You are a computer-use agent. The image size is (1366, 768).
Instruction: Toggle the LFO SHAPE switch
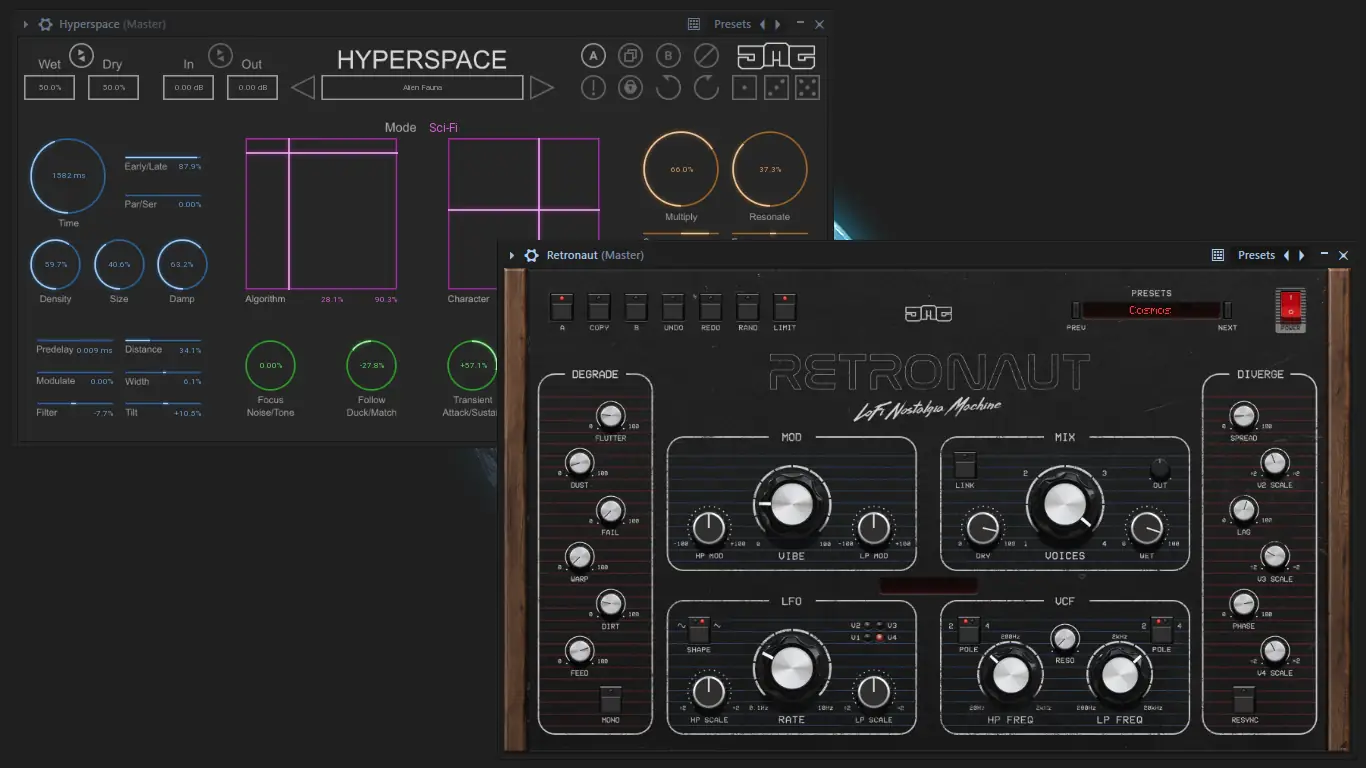tap(699, 629)
